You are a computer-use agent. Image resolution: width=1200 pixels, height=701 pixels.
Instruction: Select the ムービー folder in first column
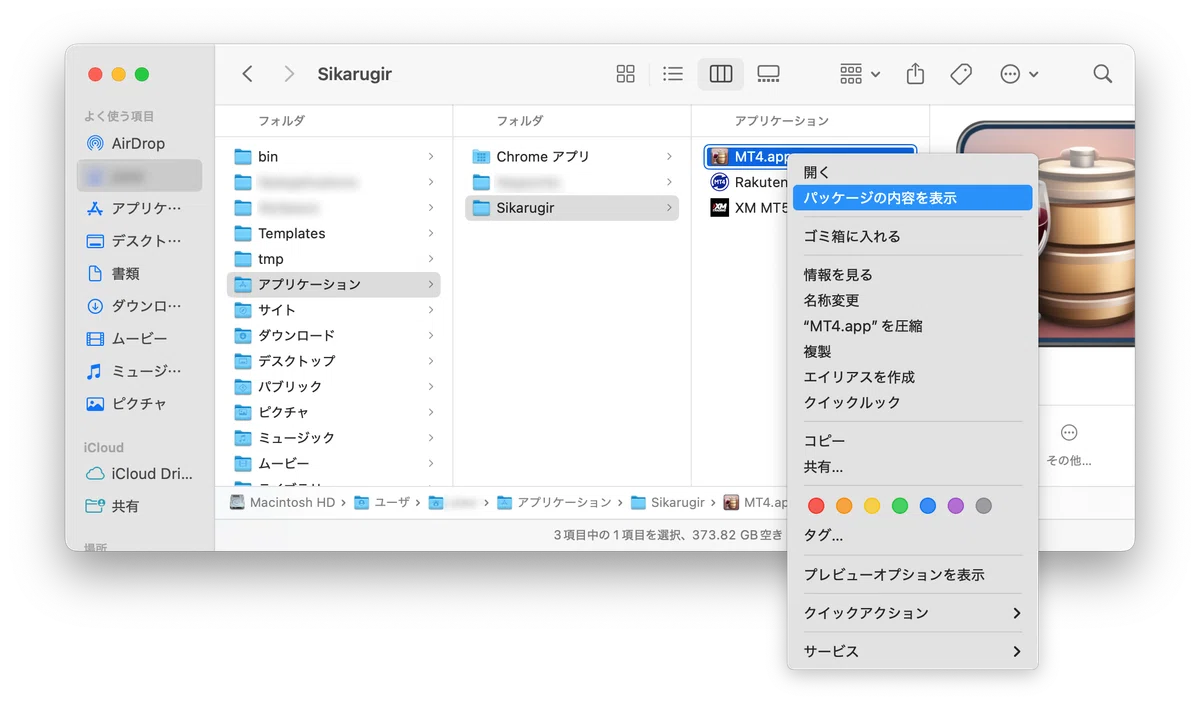[x=334, y=463]
